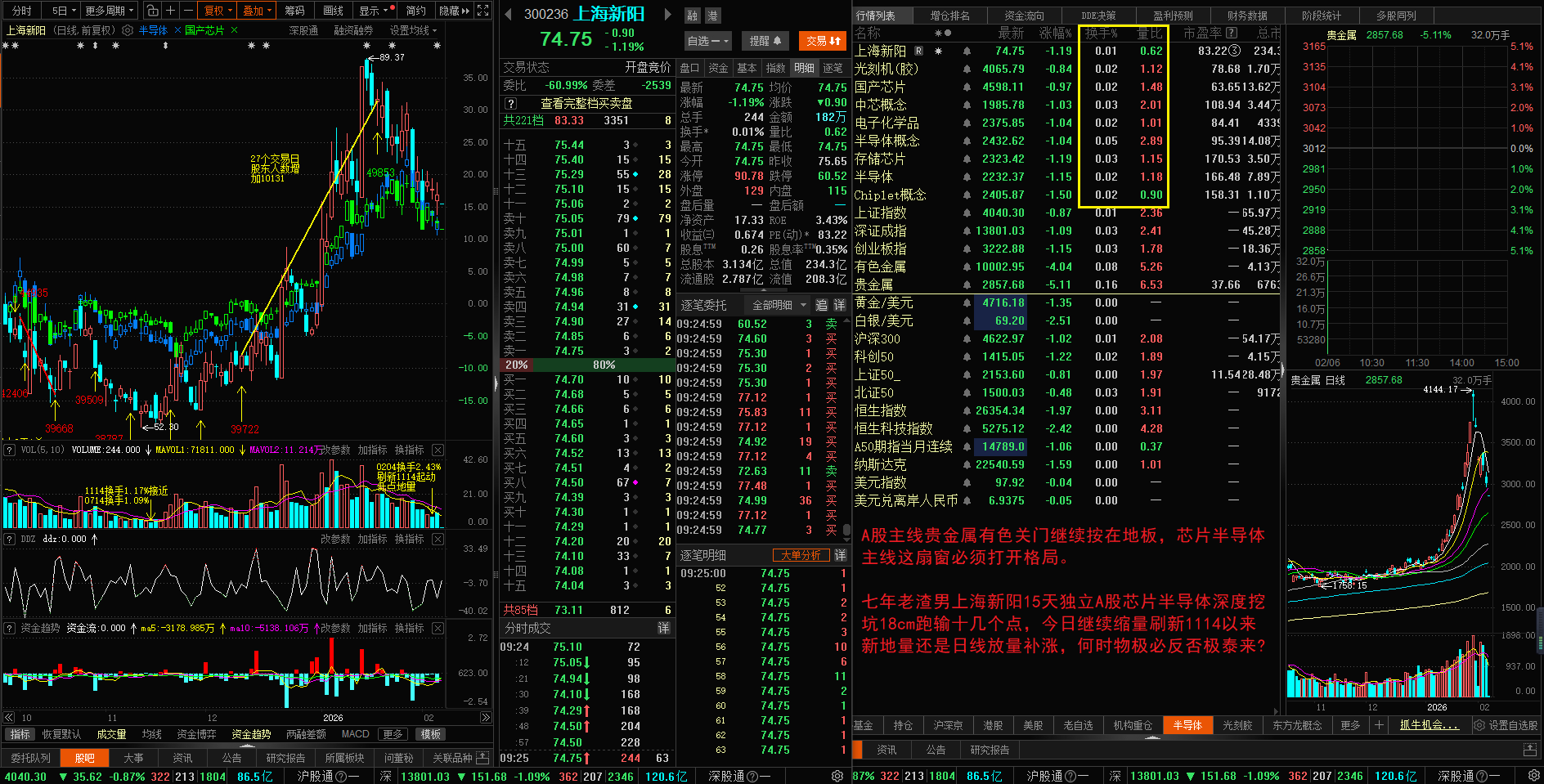Remove 国产芯片 overlay with its X
This screenshot has height=784, width=1544.
(x=234, y=30)
